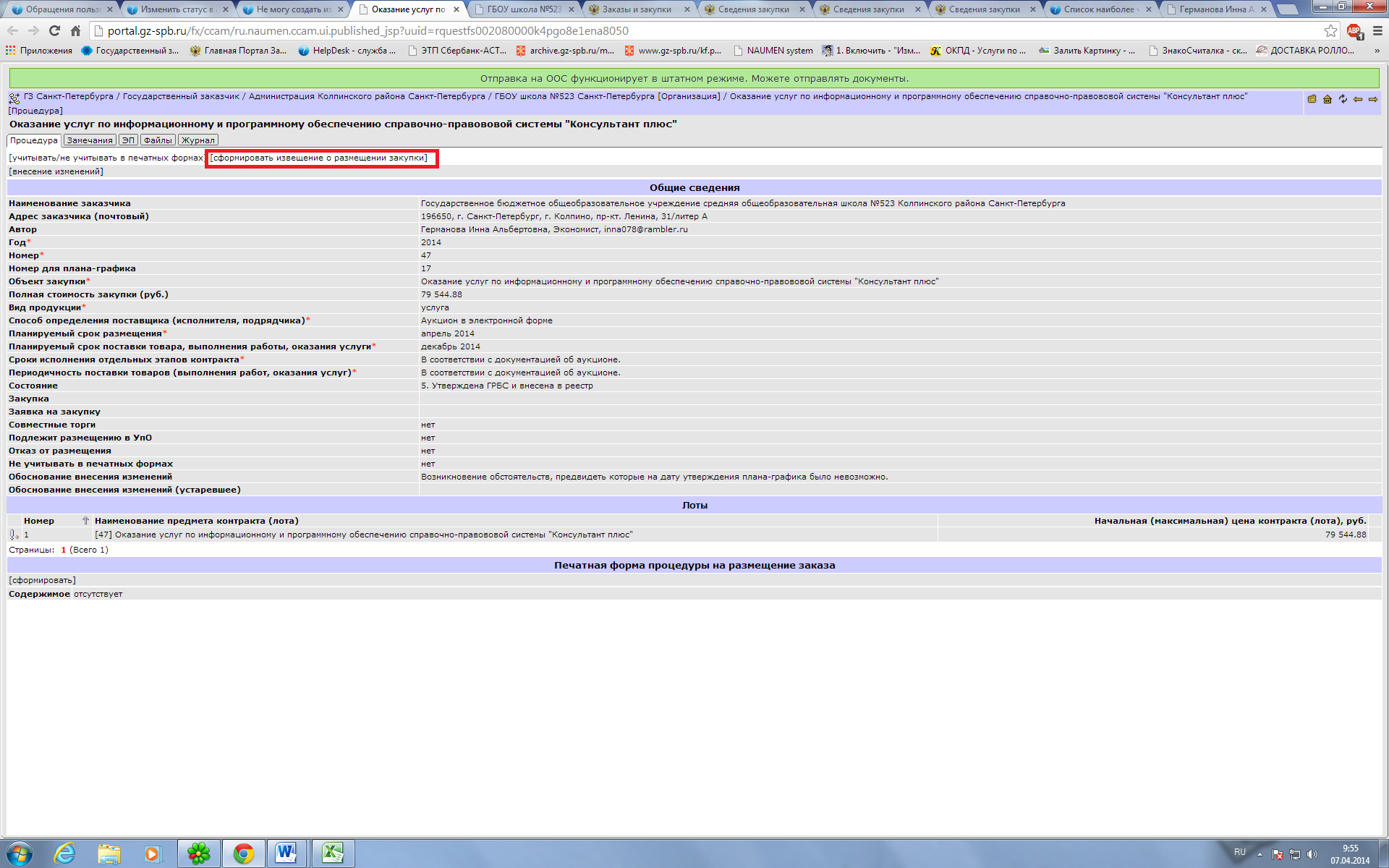Click the lot row icon beside number 1

pyautogui.click(x=14, y=535)
